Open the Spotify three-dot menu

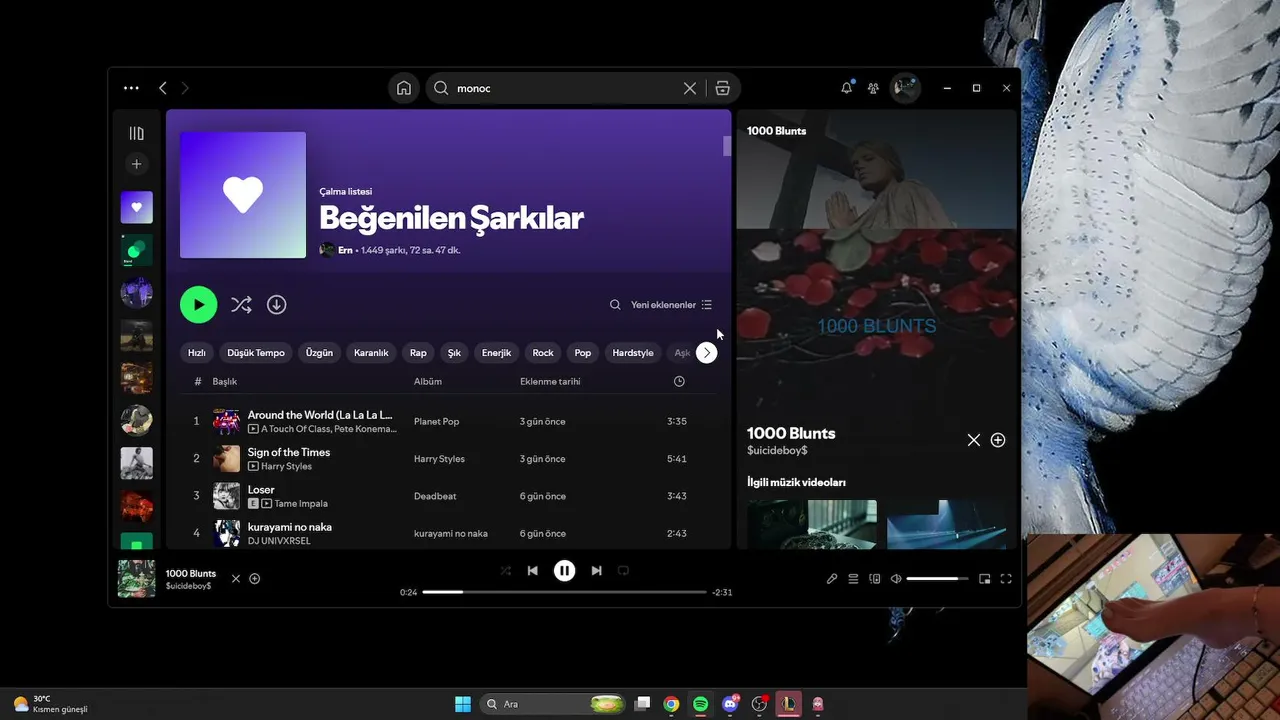[x=131, y=88]
